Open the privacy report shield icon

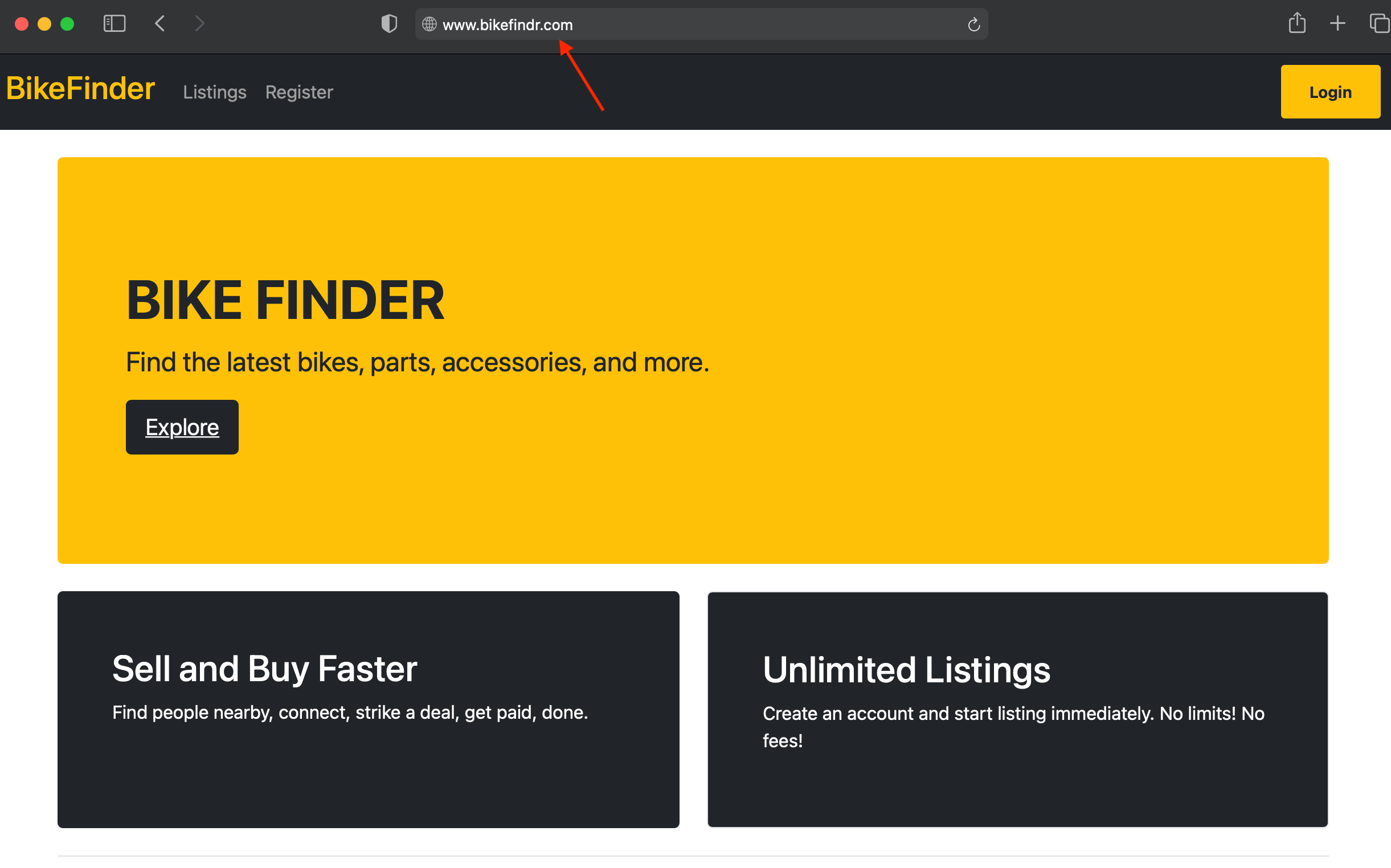[389, 23]
